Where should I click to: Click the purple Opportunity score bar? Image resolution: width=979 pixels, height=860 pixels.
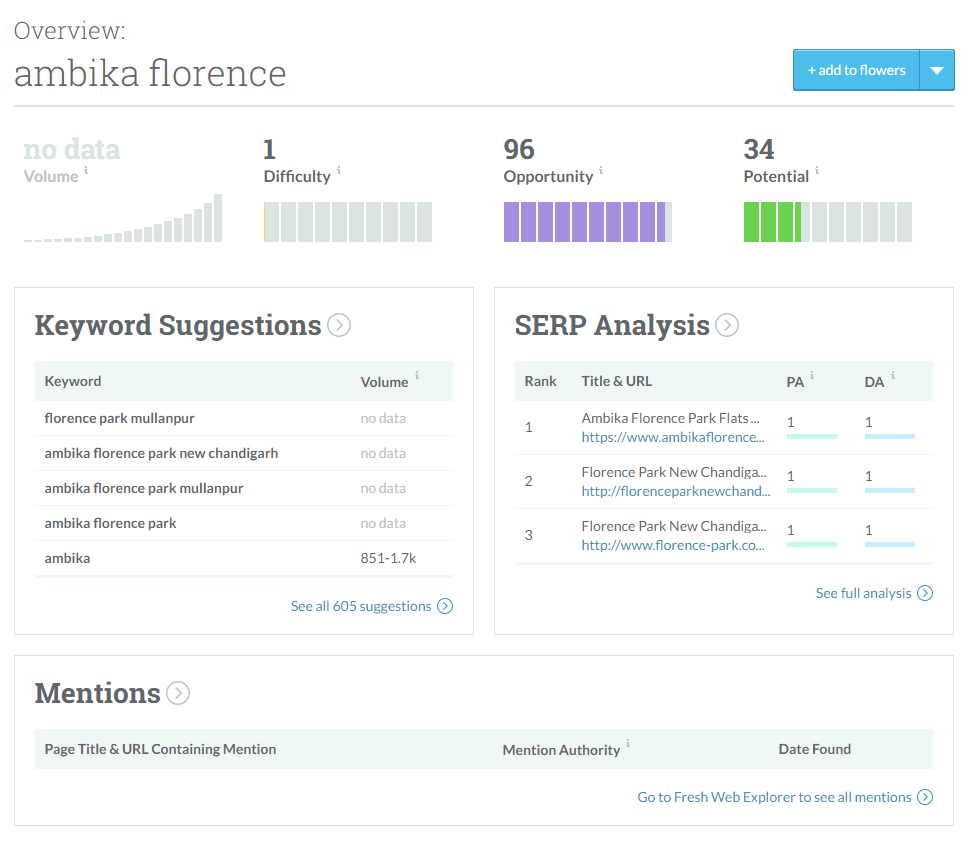tap(587, 222)
